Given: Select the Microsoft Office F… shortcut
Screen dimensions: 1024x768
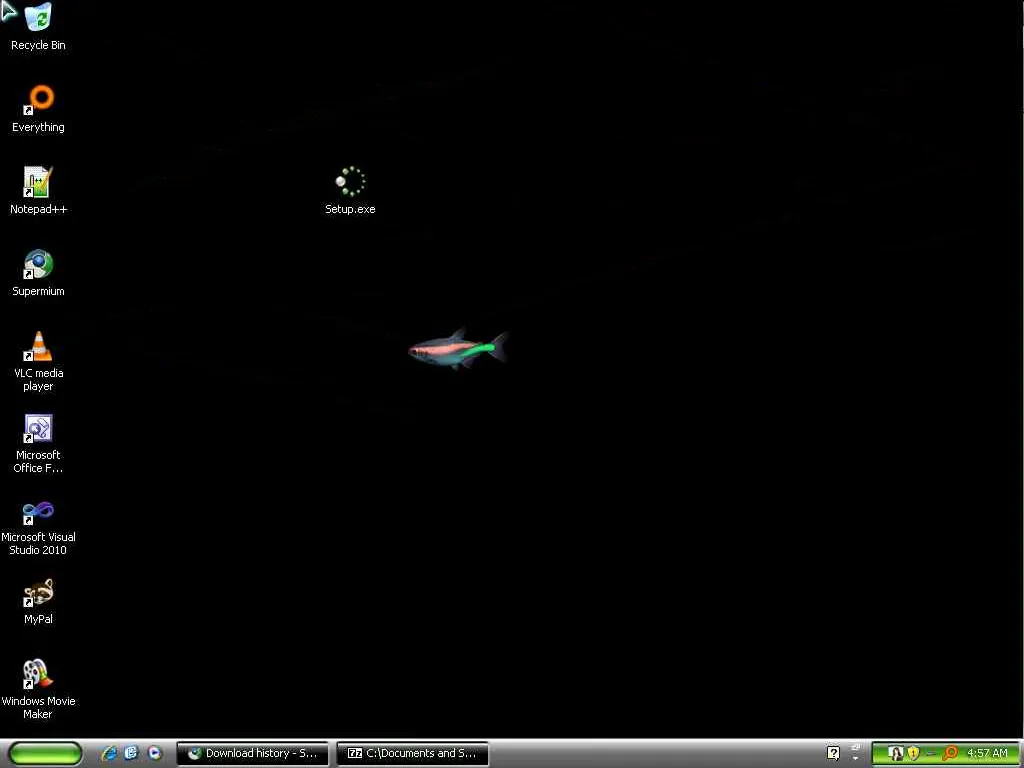Looking at the screenshot, I should 38,443.
